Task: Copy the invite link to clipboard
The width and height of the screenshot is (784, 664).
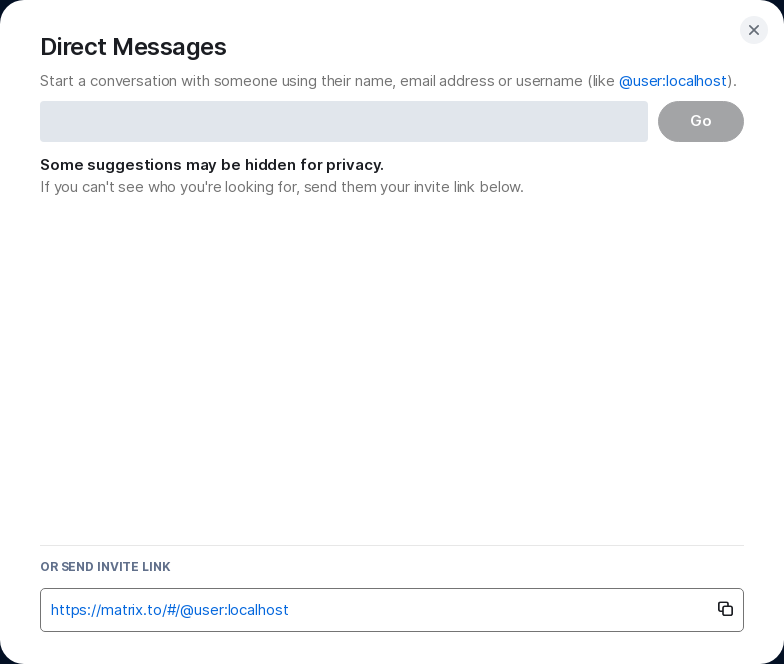Action: [x=725, y=609]
